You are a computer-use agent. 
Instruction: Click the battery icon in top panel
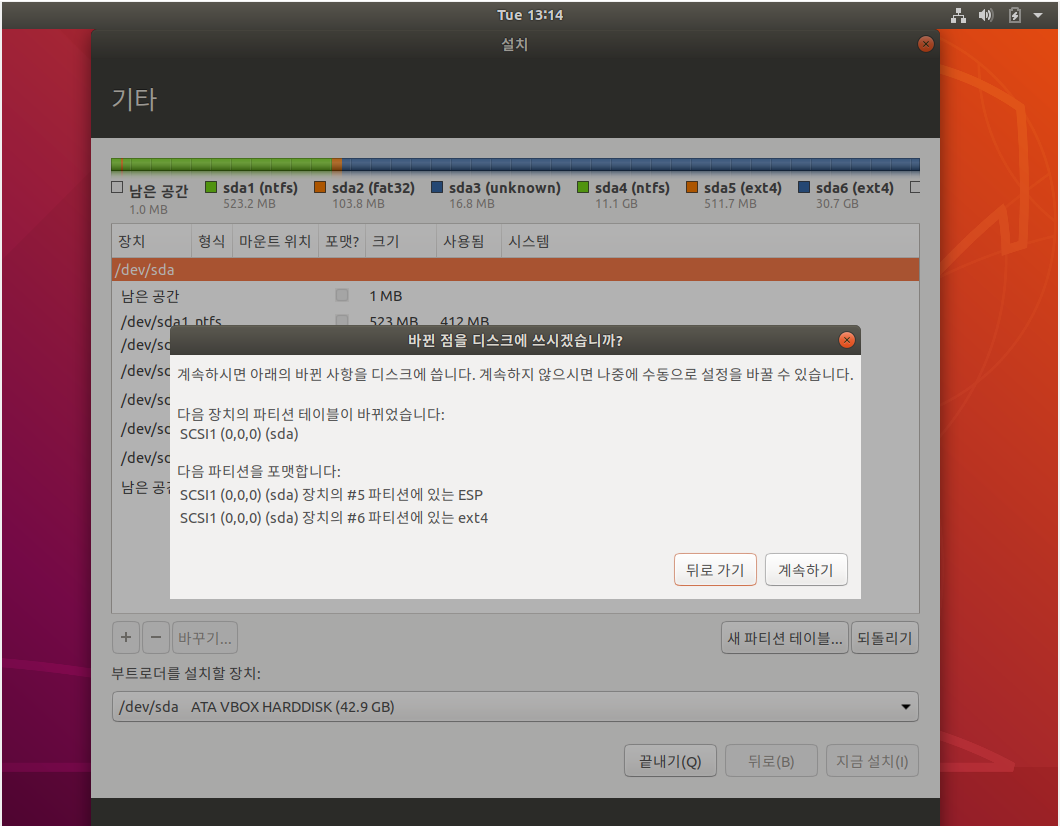[x=1015, y=15]
